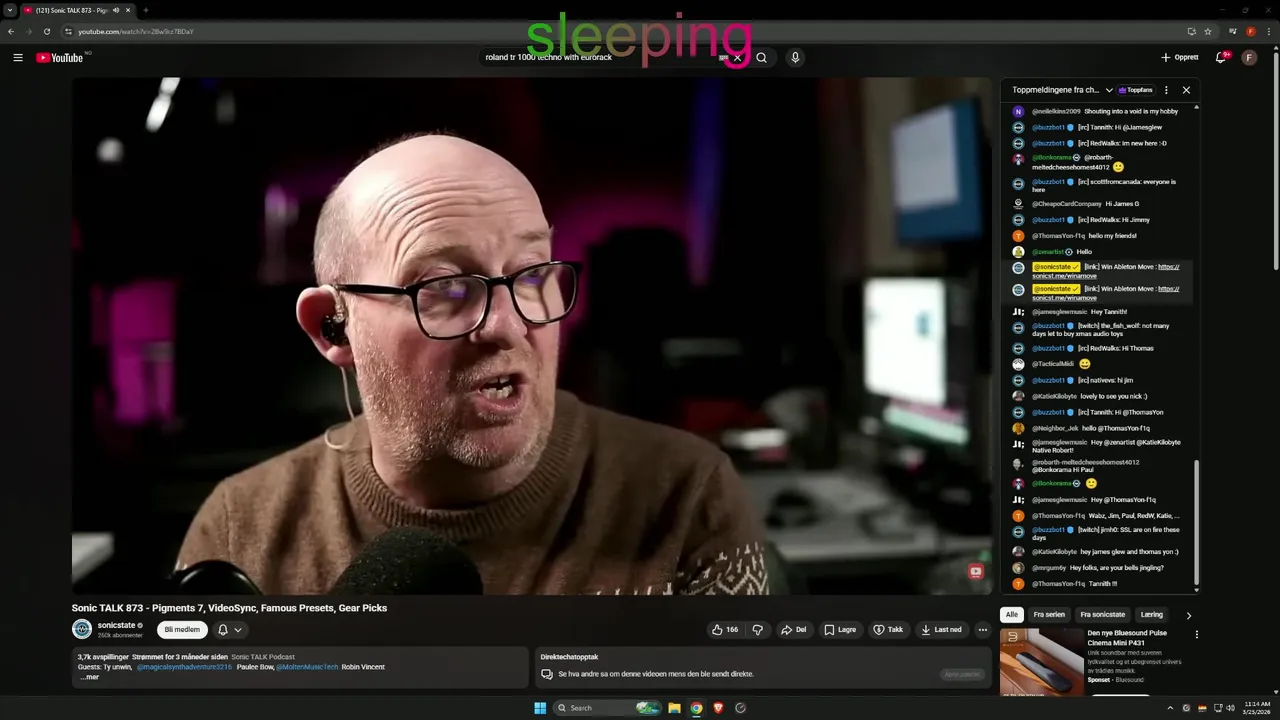Image resolution: width=1280 pixels, height=720 pixels.
Task: Open @magicalsynthadventure3216 channel link
Action: click(184, 667)
